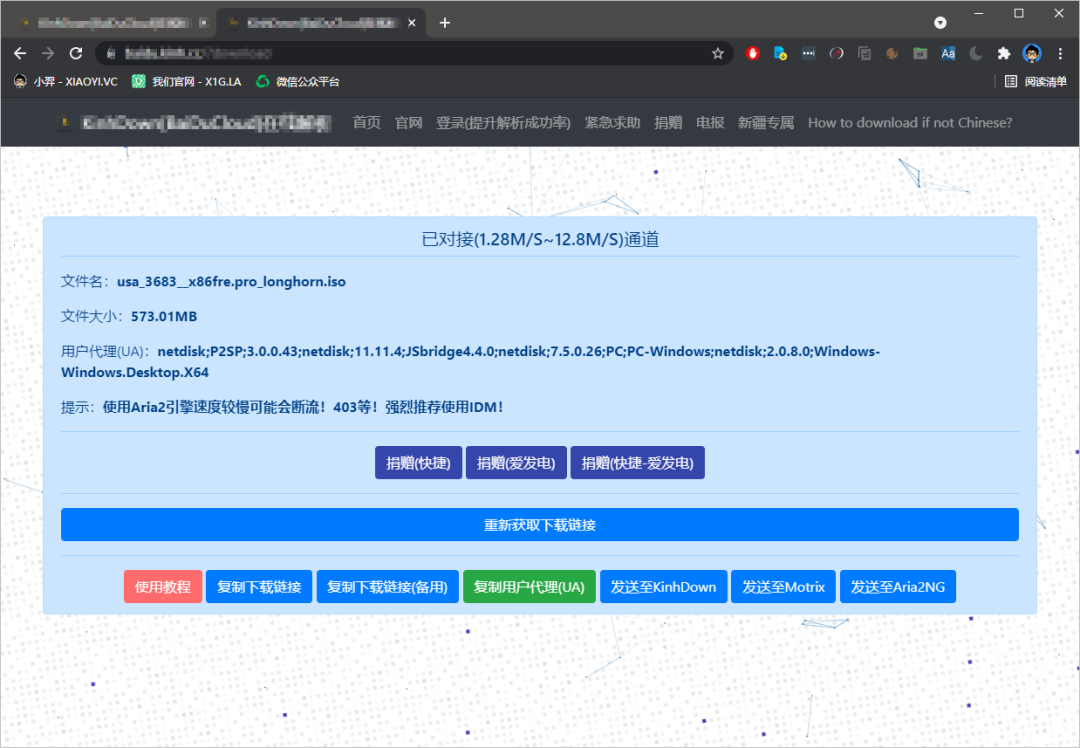Open Chrome's three-dot menu
Screen dimensions: 1080x748
[x=1060, y=53]
